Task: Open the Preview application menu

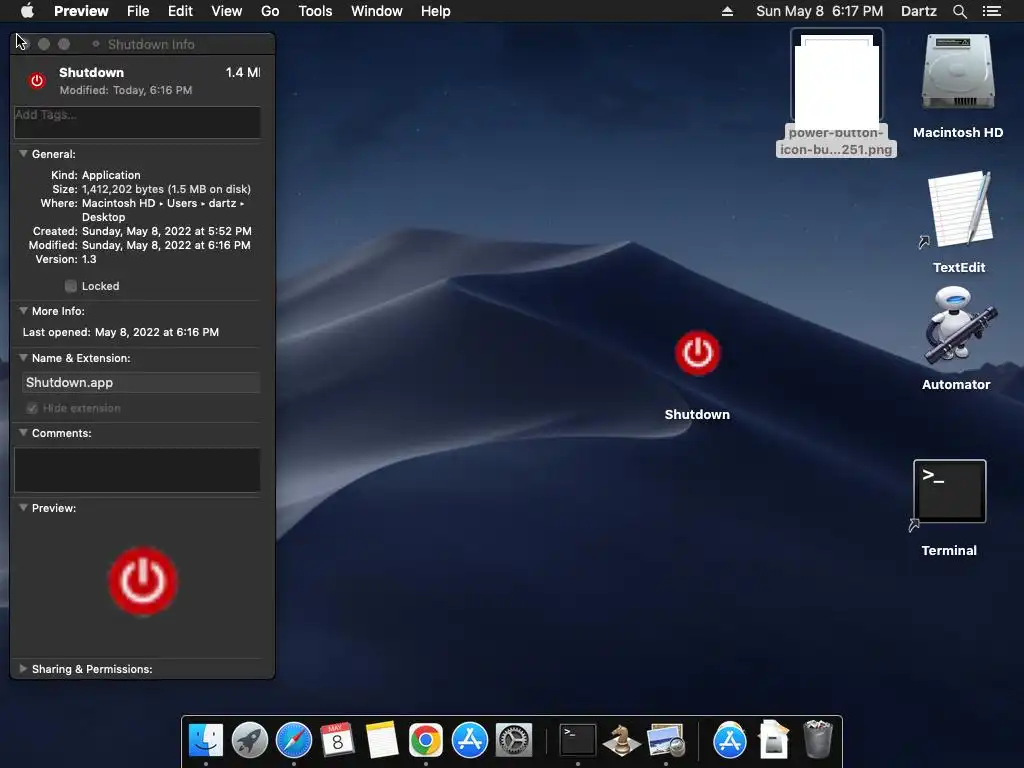Action: [81, 11]
